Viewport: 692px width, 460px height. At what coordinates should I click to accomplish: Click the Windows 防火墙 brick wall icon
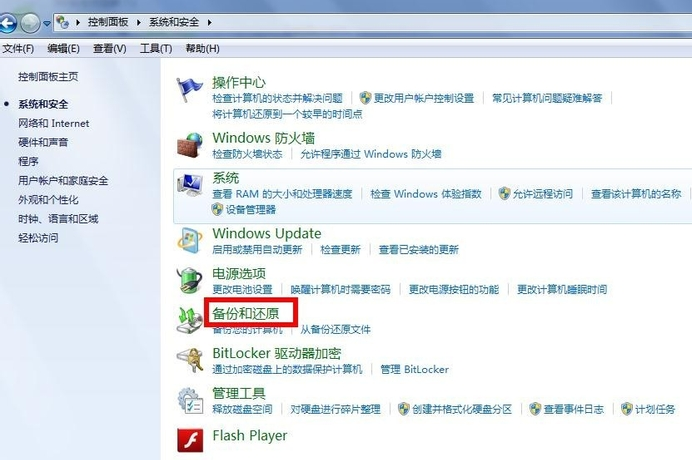tap(190, 145)
